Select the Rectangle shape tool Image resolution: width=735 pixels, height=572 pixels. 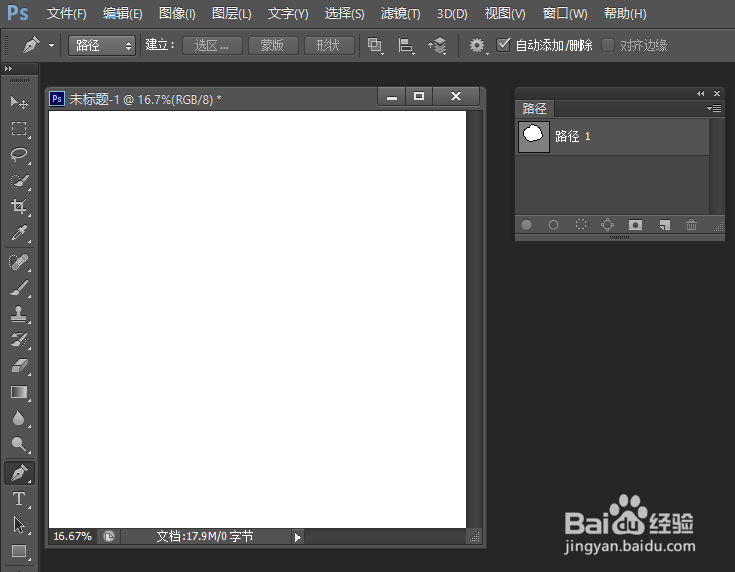pos(19,551)
